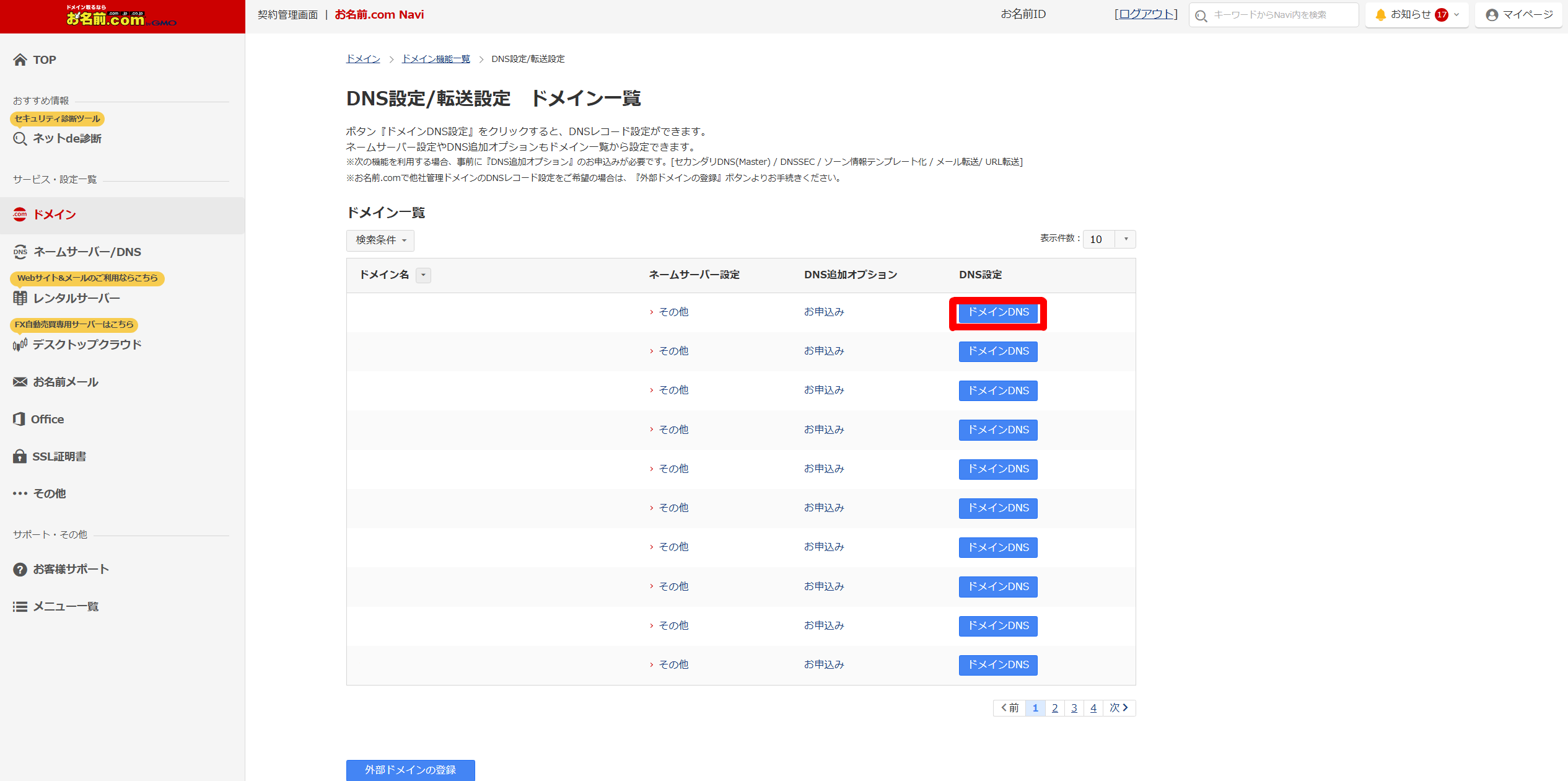Click the 外部ドメインの登録 button
This screenshot has height=781, width=1568.
[410, 769]
